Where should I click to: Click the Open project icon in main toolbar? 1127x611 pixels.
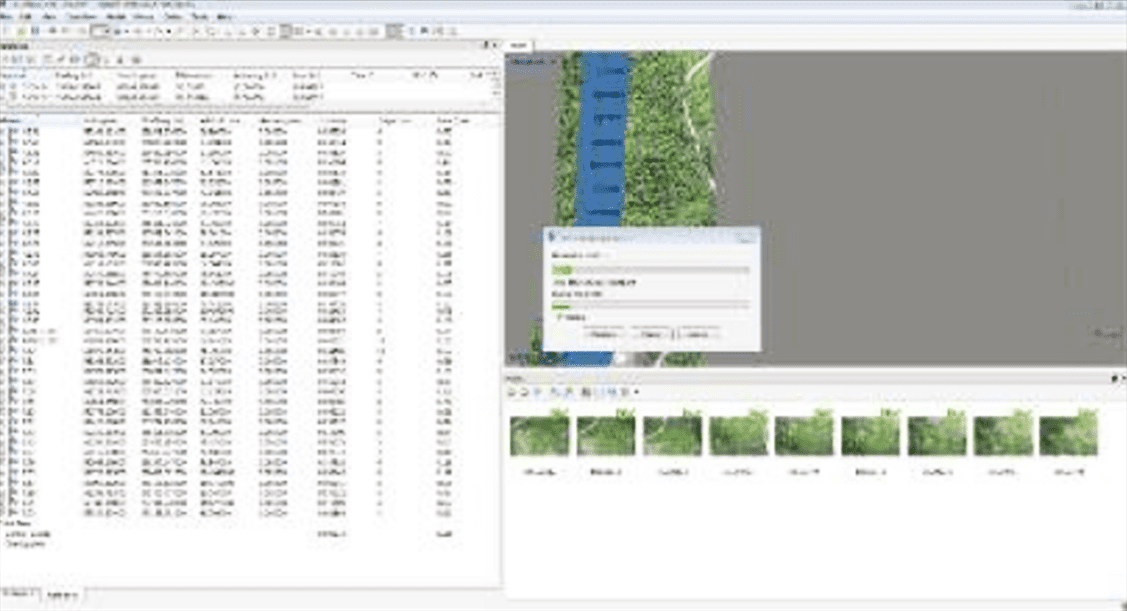coord(21,31)
